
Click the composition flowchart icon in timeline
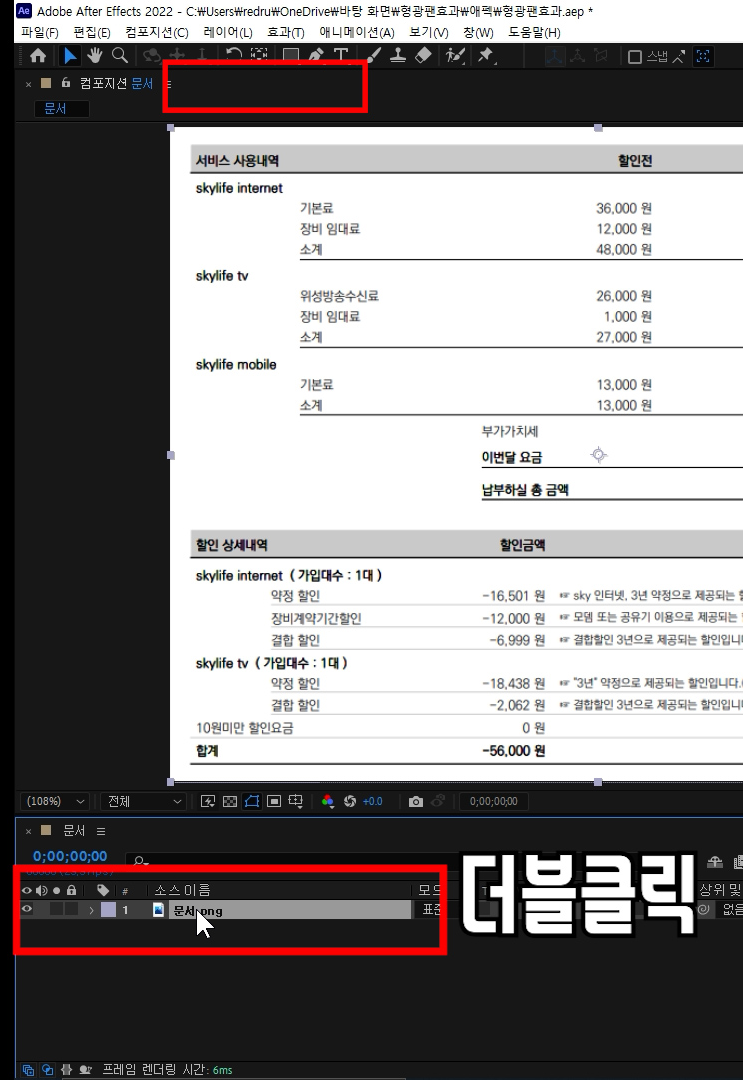(x=715, y=862)
